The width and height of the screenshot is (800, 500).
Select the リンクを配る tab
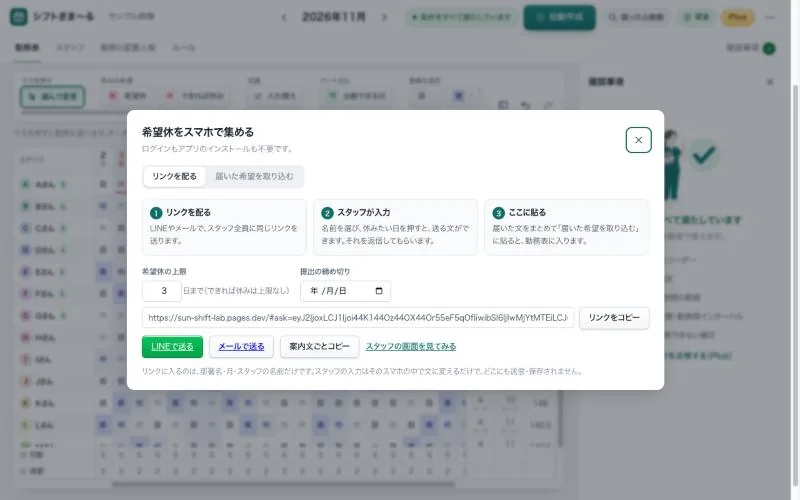click(174, 177)
